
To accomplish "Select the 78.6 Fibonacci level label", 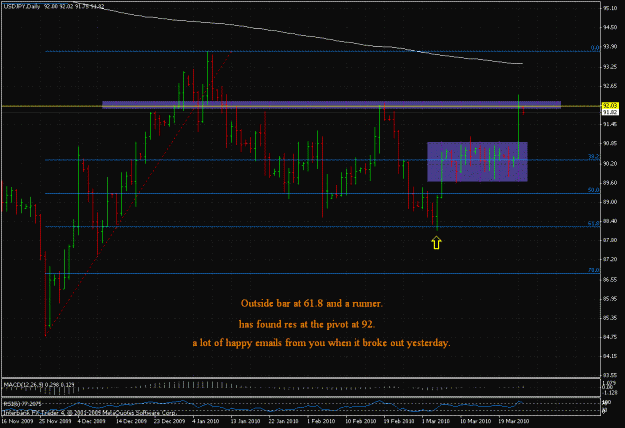I will [594, 270].
